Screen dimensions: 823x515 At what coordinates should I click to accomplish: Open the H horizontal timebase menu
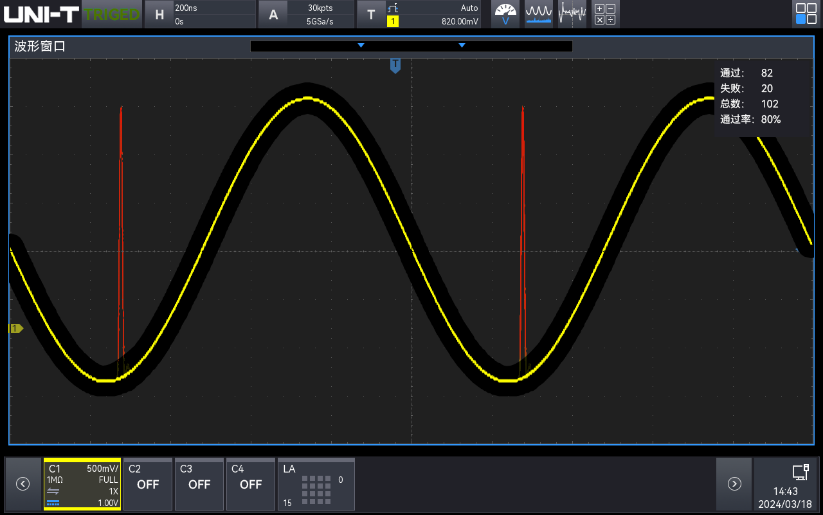point(200,14)
